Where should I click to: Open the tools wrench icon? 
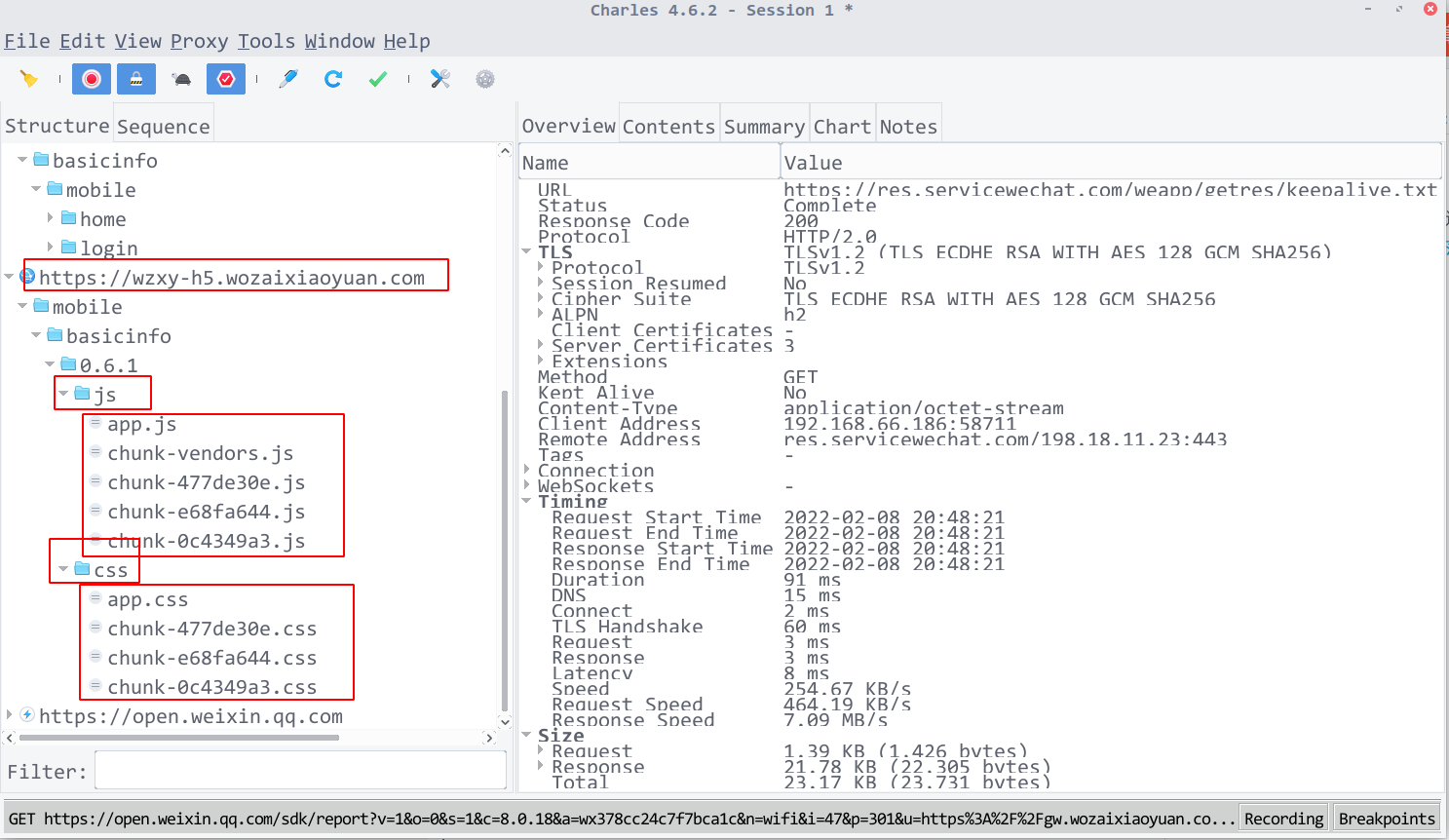(x=440, y=79)
